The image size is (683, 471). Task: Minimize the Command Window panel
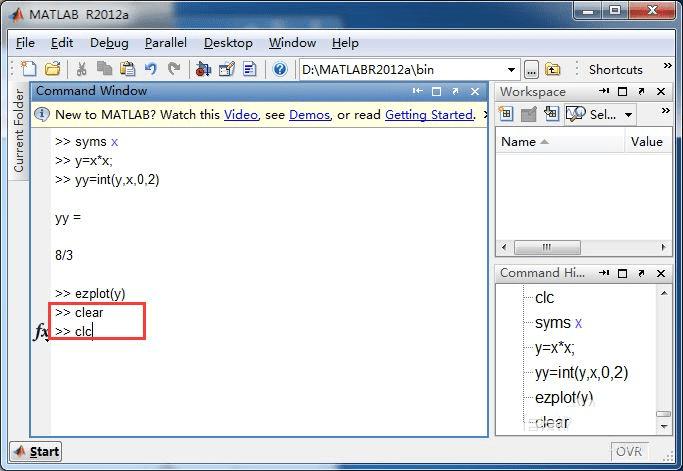point(417,91)
